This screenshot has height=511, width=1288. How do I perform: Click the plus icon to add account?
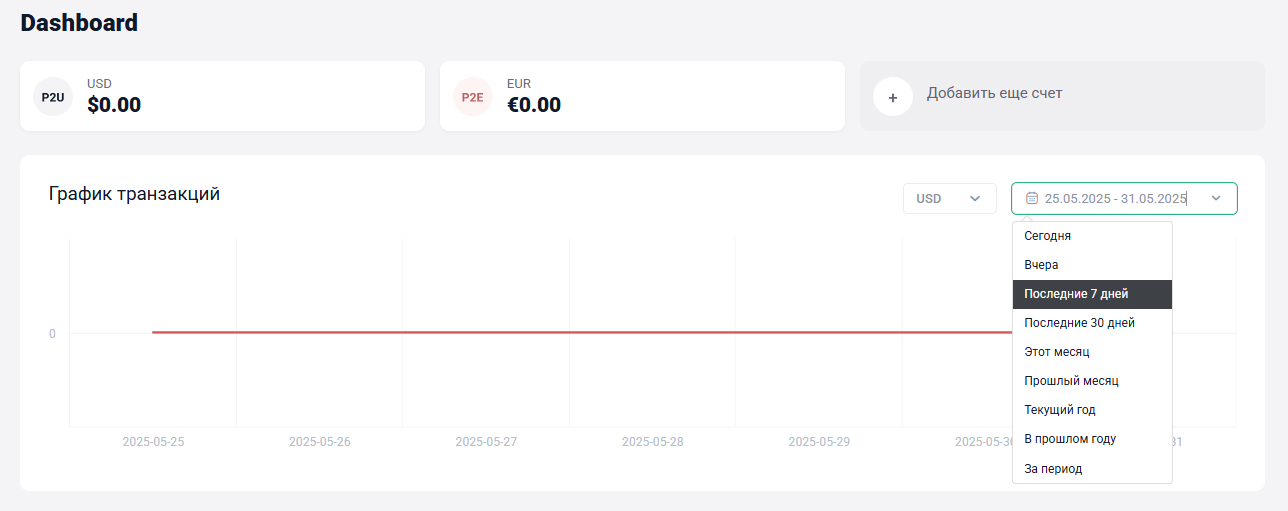point(893,97)
